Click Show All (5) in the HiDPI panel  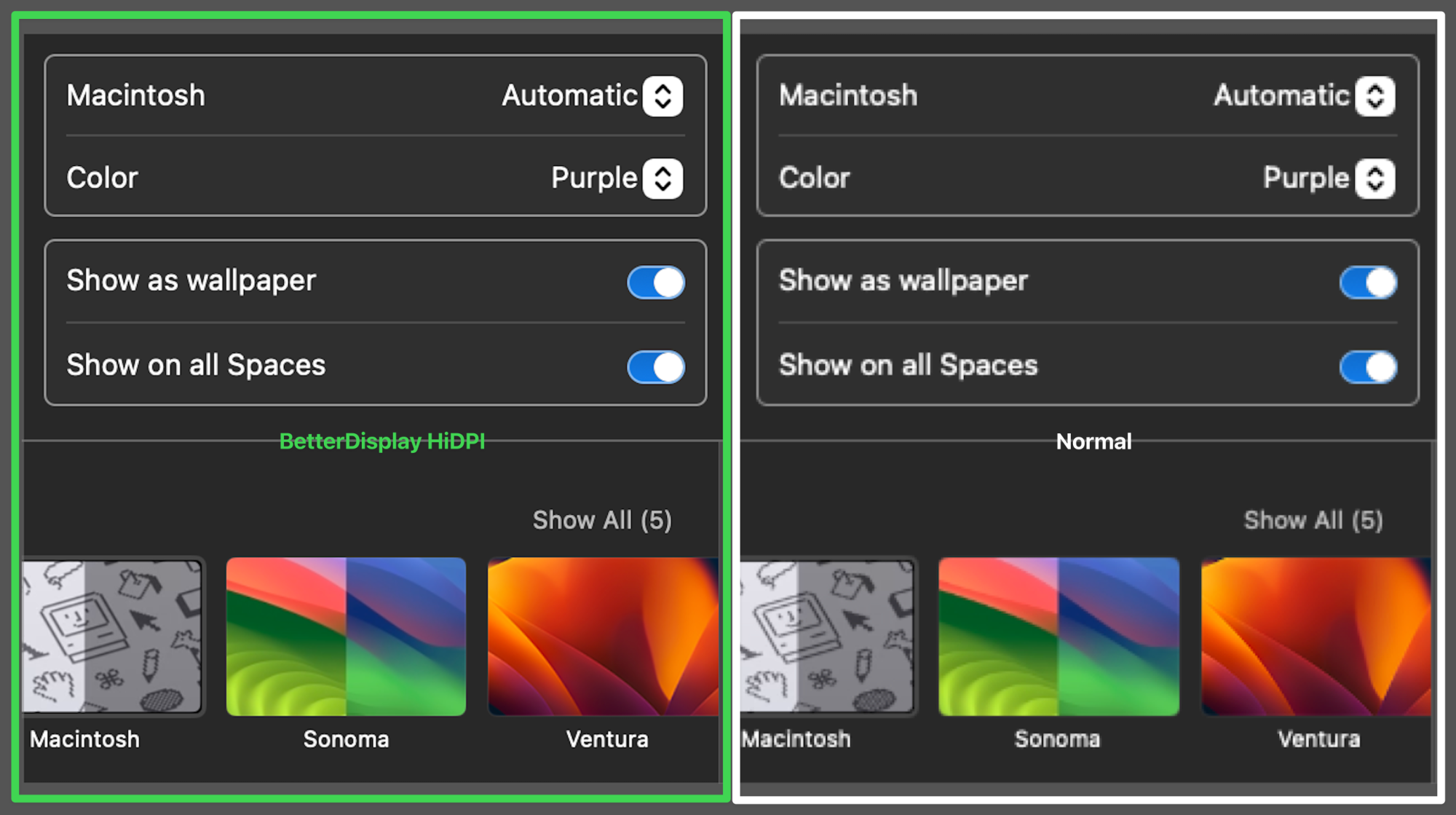(602, 520)
